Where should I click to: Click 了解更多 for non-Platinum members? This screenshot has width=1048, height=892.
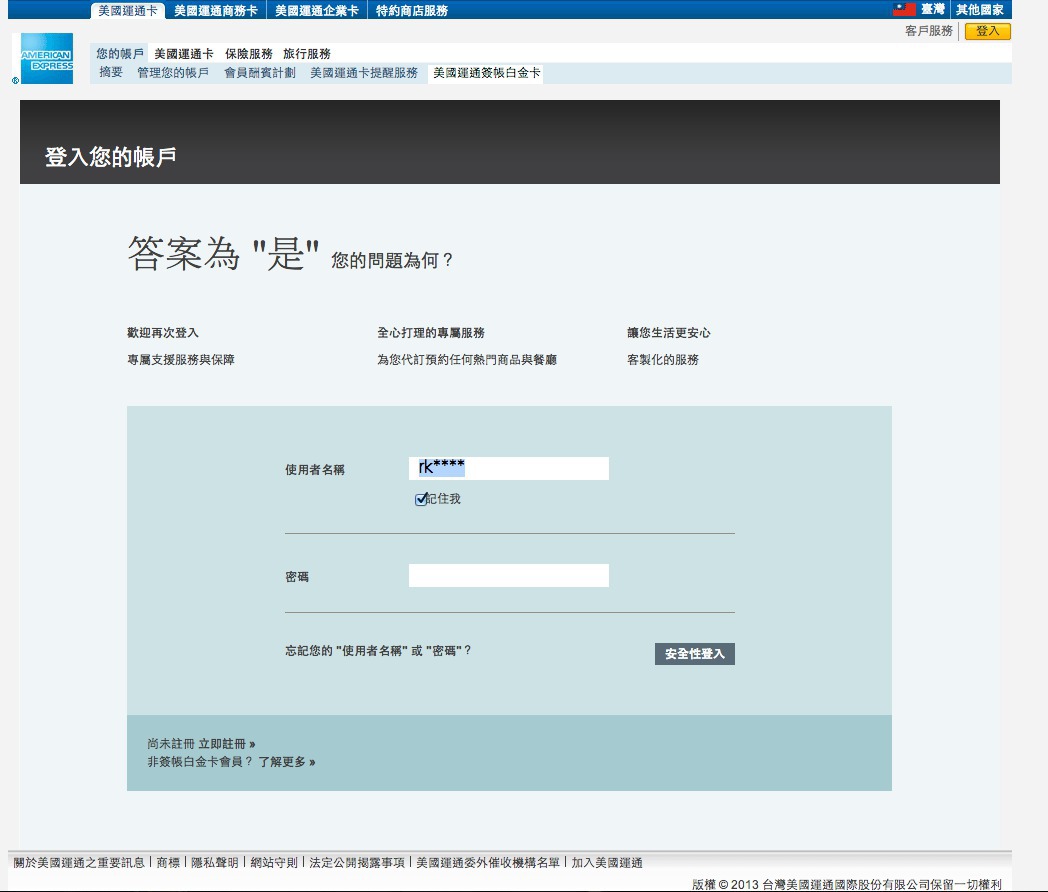tap(287, 762)
